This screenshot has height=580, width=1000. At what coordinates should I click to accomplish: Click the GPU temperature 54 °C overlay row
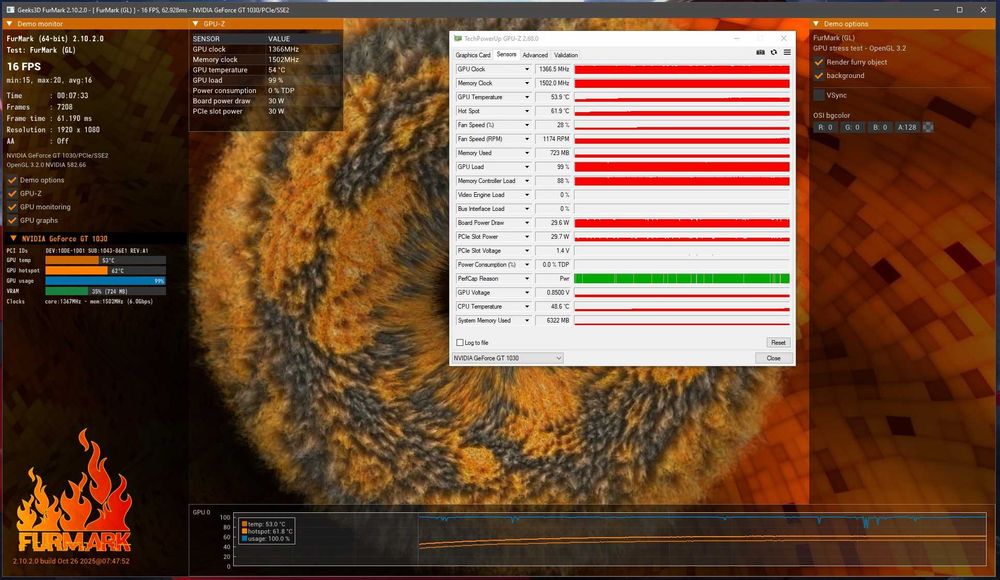coord(266,70)
